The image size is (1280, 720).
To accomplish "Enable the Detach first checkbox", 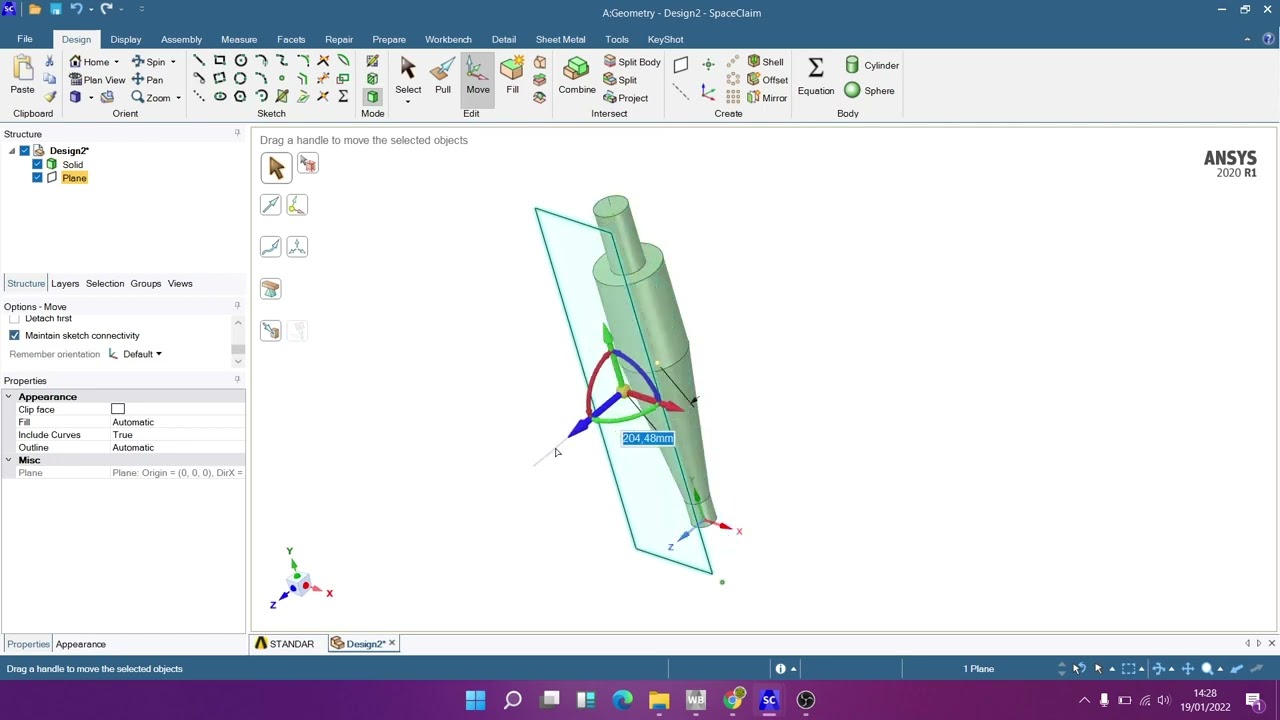I will [x=14, y=319].
